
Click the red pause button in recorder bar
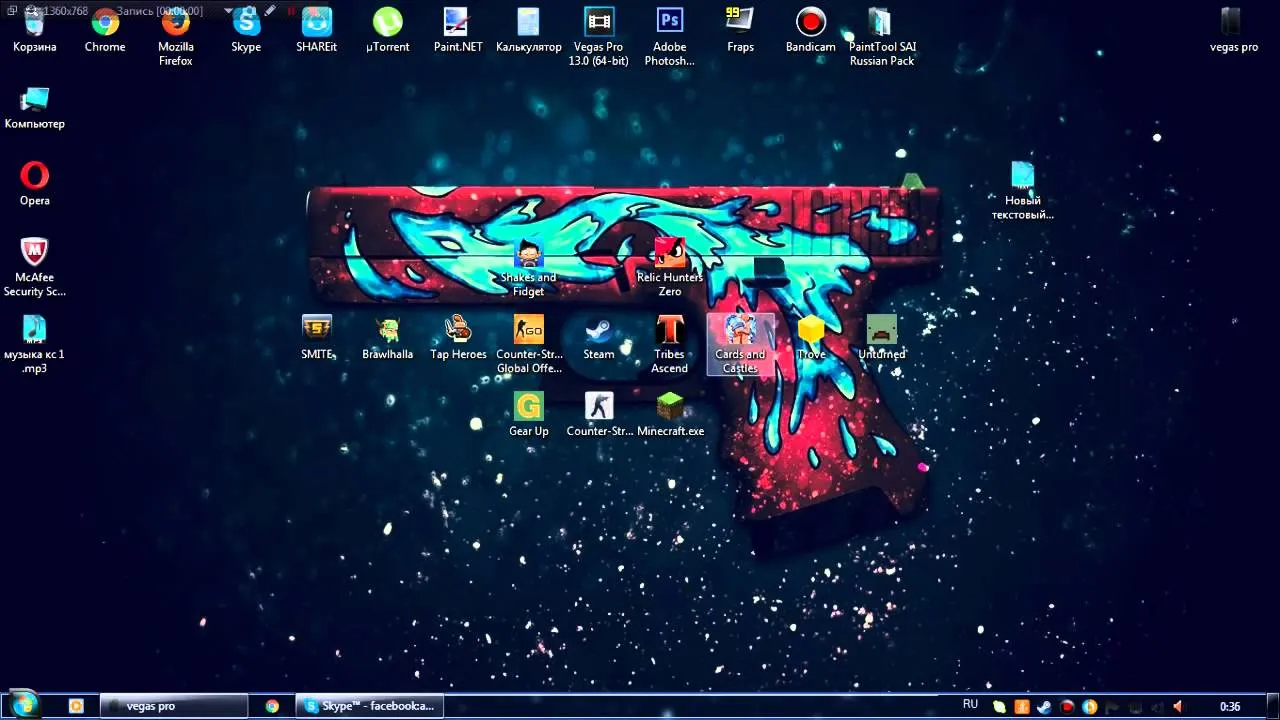click(291, 11)
